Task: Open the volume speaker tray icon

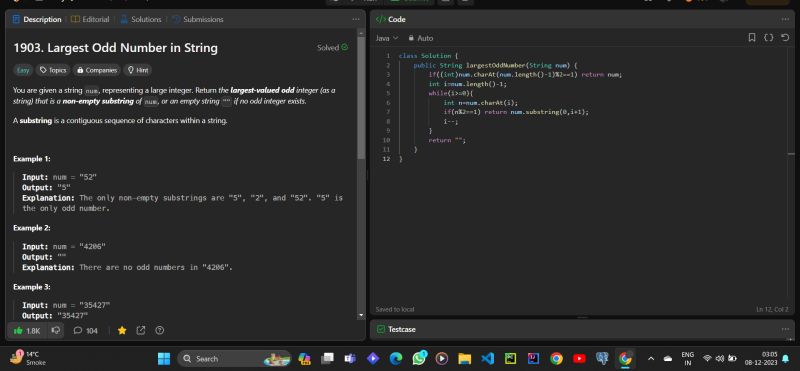Action: click(x=720, y=359)
